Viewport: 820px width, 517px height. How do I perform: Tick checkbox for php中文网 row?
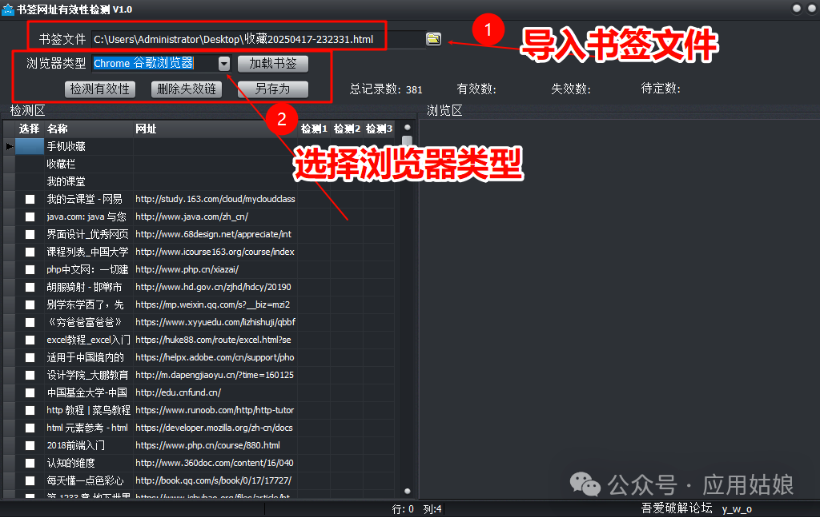pos(30,270)
